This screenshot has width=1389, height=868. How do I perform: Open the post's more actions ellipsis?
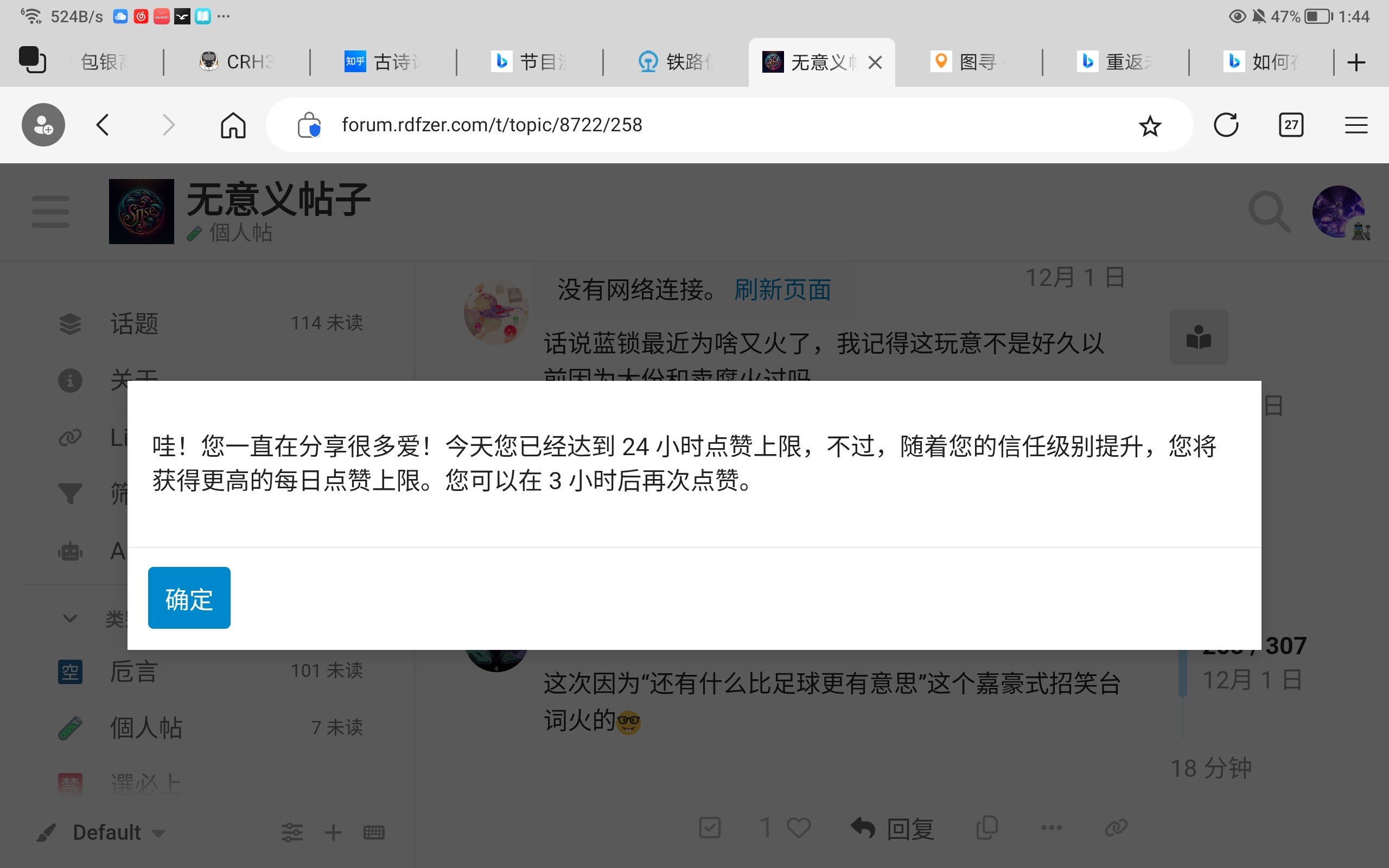click(x=1051, y=827)
